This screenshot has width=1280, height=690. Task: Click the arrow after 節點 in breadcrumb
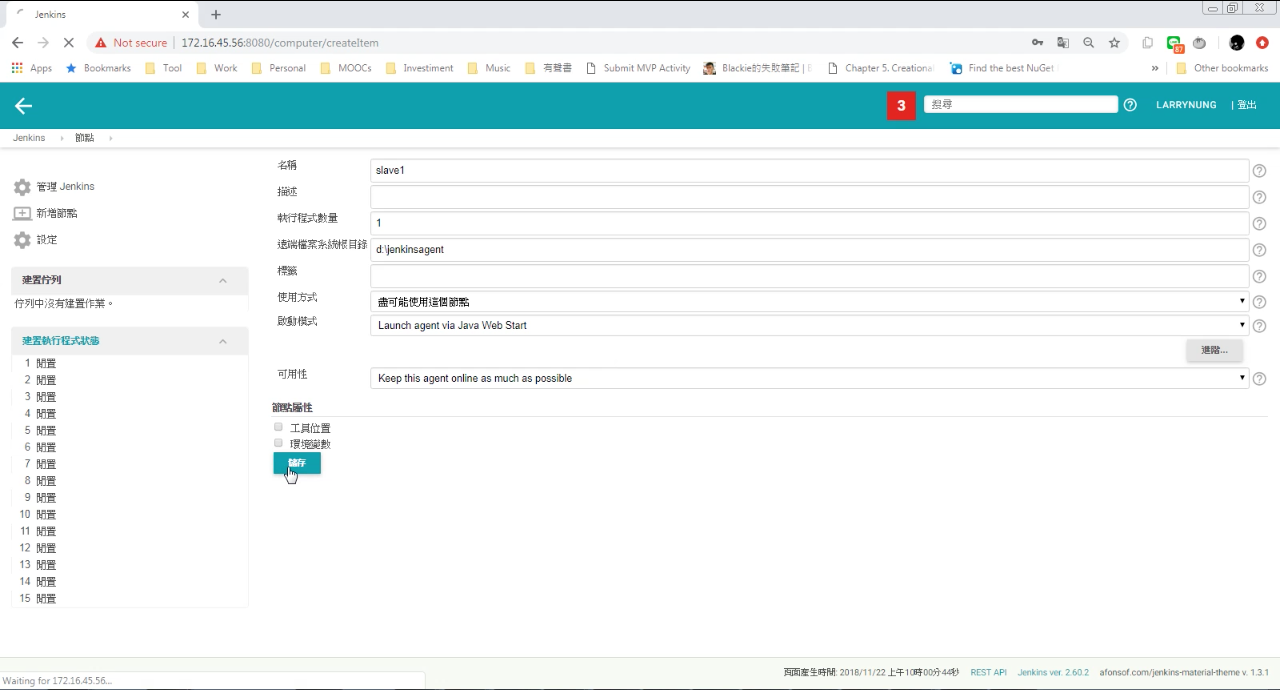point(111,138)
